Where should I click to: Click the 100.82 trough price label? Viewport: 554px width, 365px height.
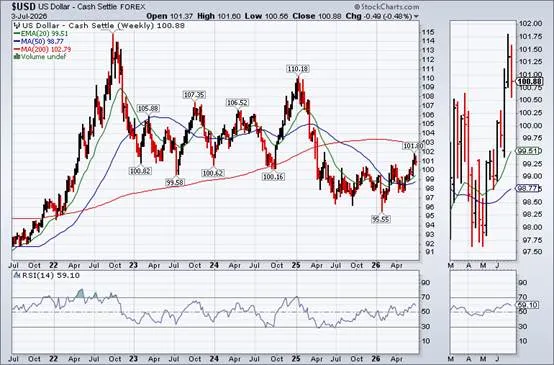tap(140, 171)
